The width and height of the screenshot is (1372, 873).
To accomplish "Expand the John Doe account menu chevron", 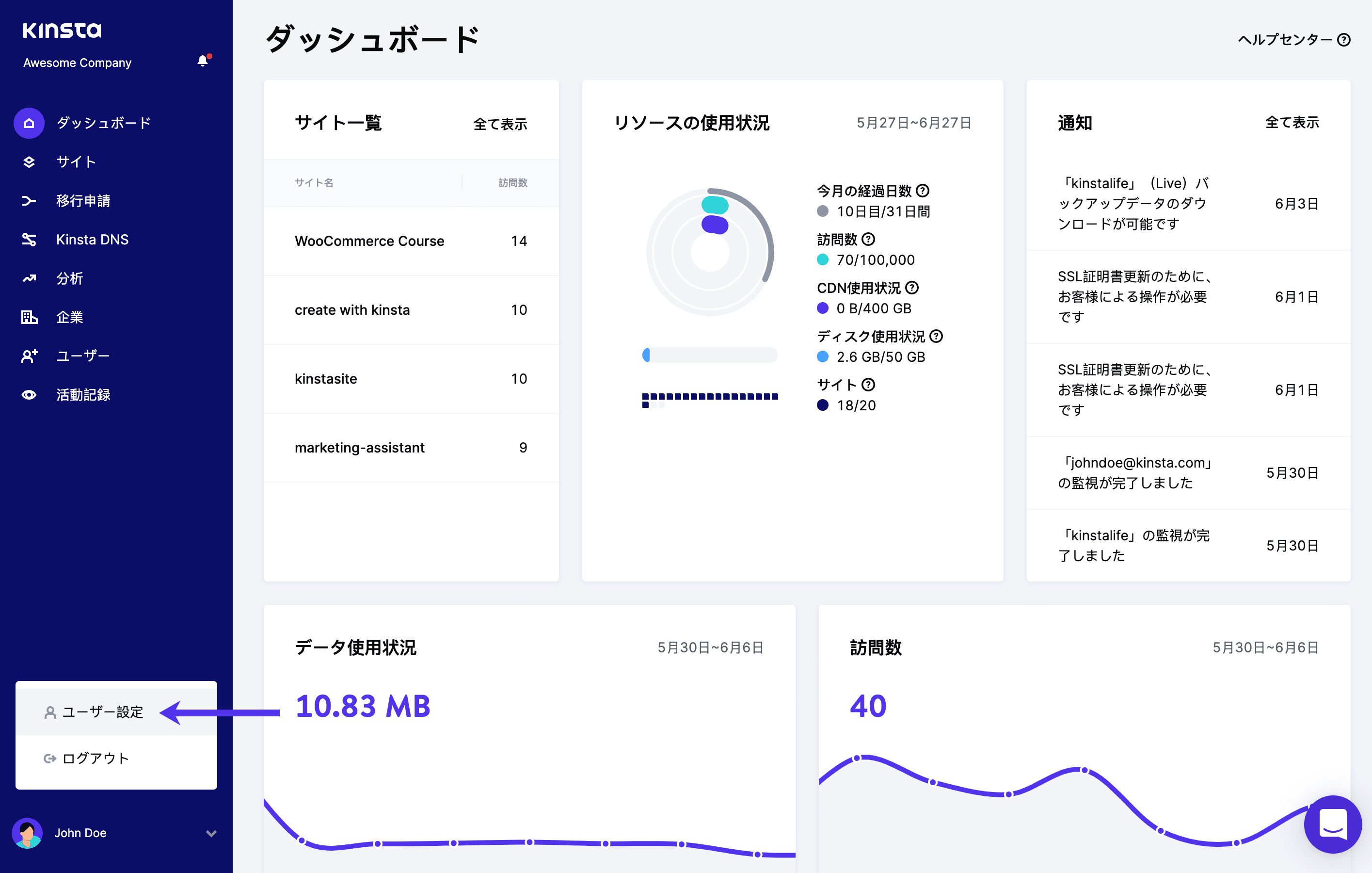I will (x=210, y=833).
